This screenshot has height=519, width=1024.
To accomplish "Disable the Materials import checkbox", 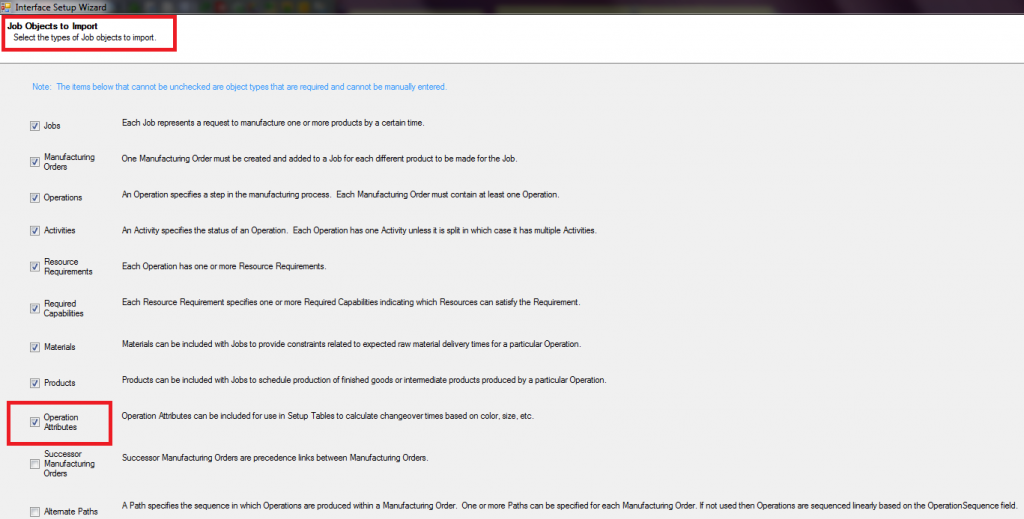I will coord(35,347).
